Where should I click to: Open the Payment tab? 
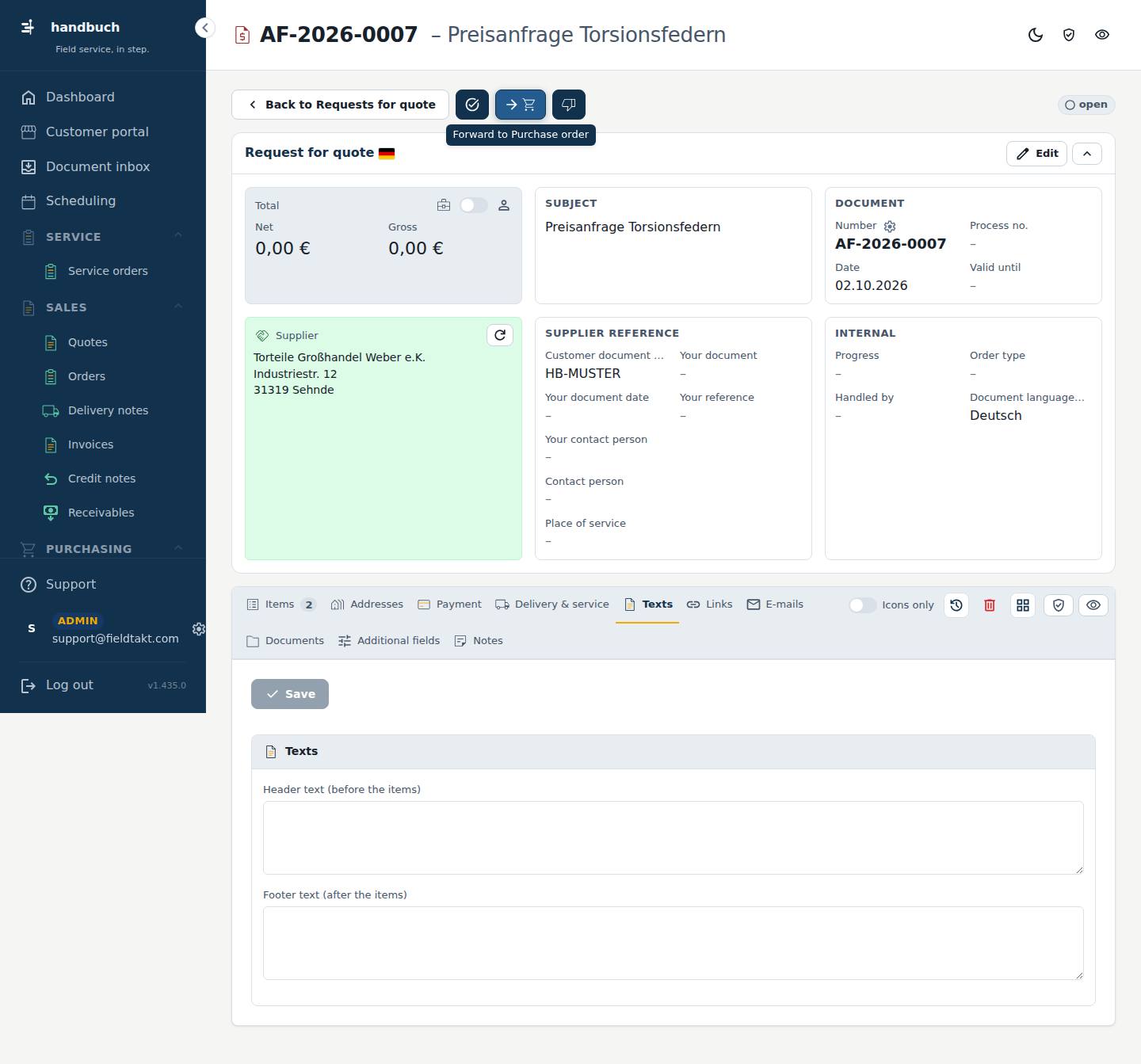(449, 604)
